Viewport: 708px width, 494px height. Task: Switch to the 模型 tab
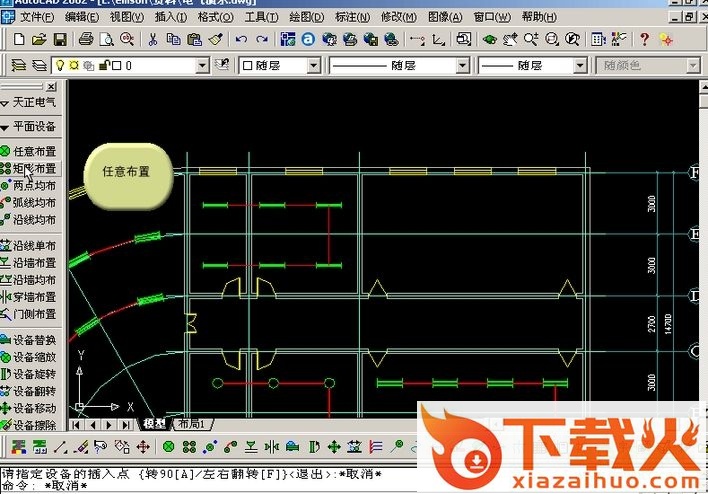tap(154, 424)
